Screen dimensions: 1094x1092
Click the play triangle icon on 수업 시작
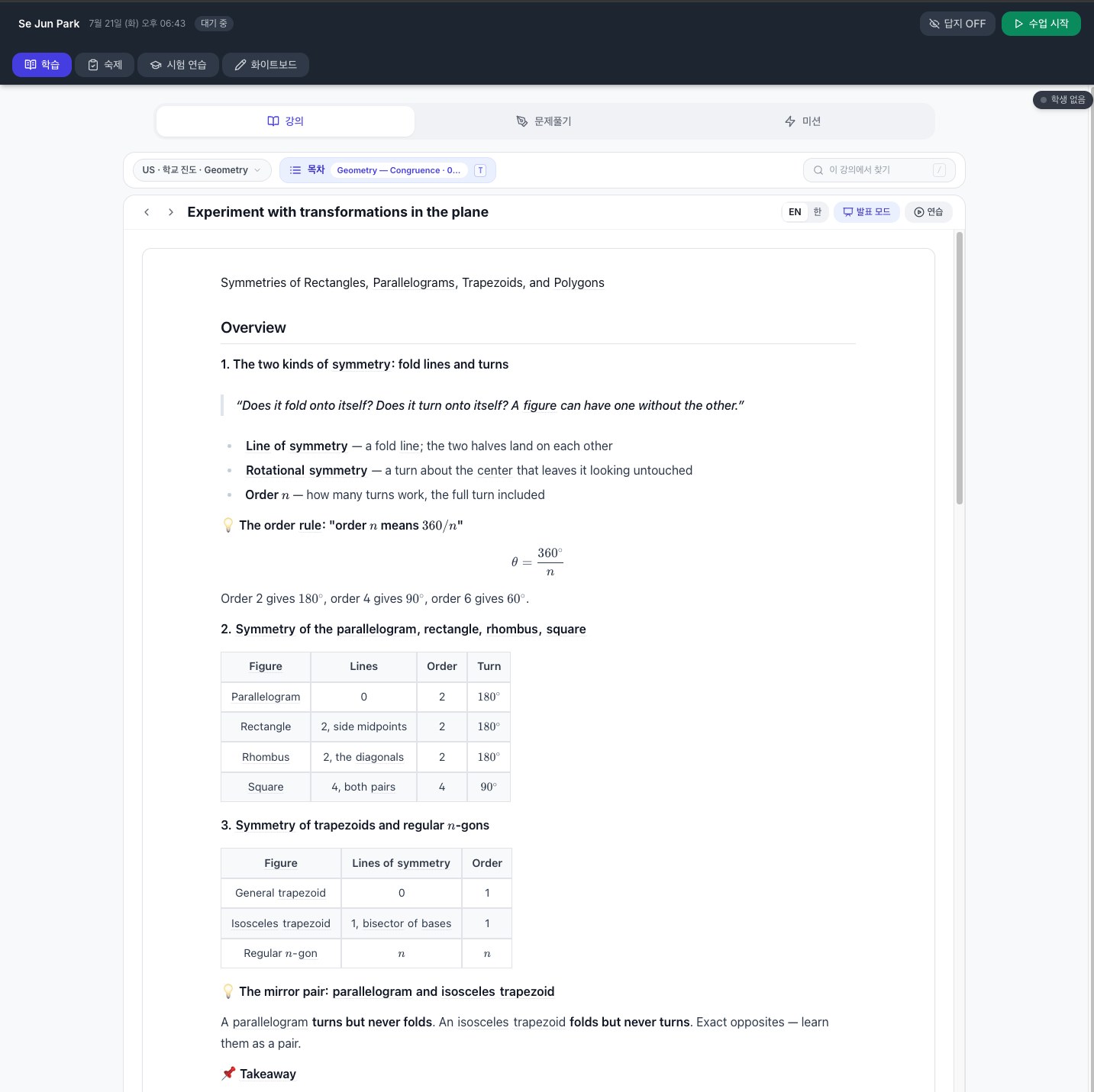click(1018, 24)
